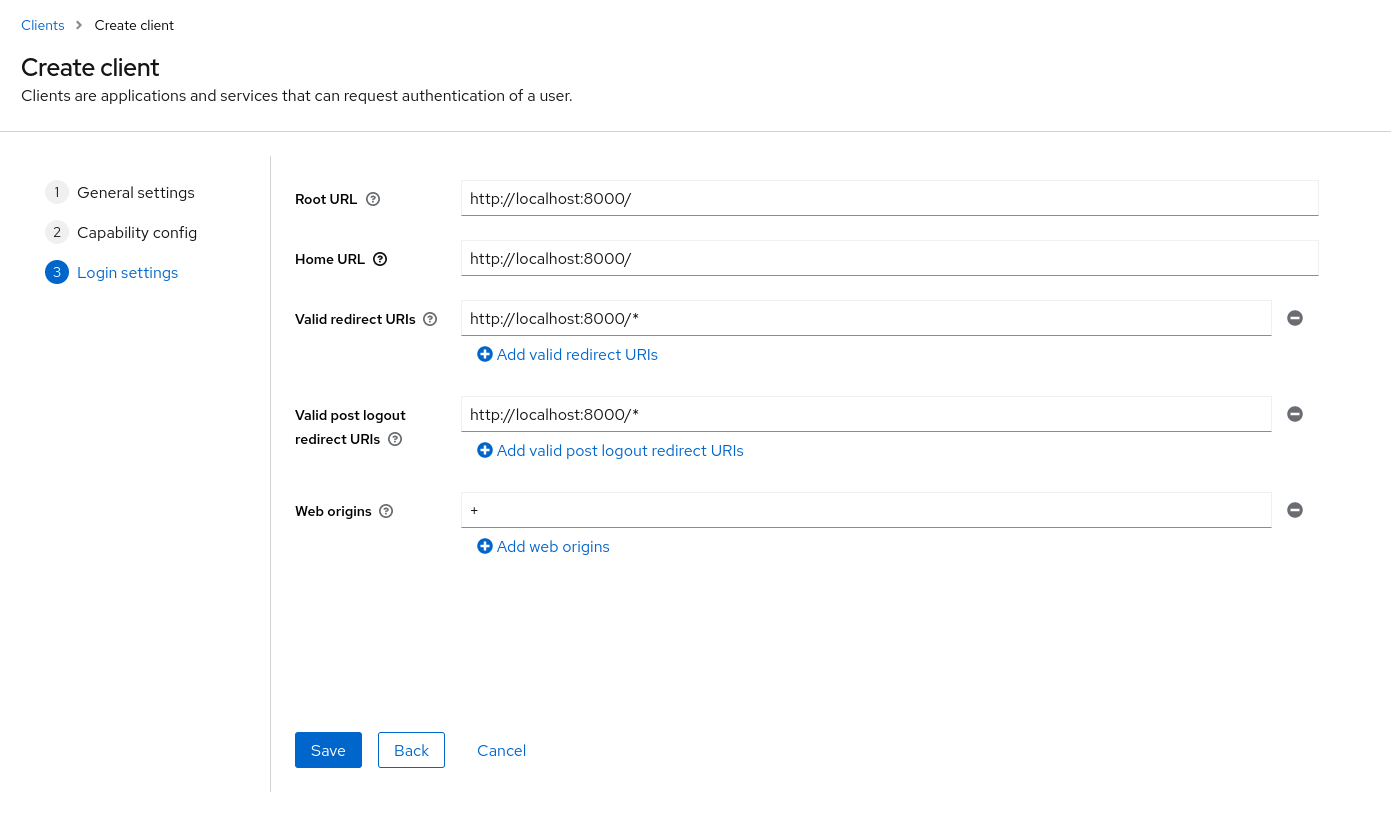Add another valid redirect URI

567,354
